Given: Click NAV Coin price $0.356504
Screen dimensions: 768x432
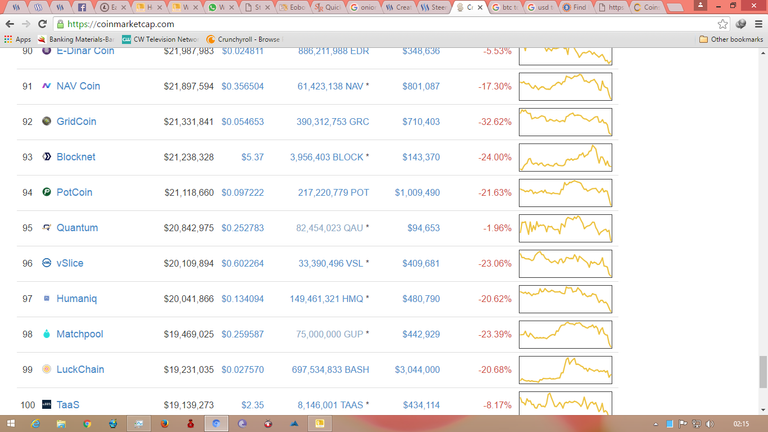Looking at the screenshot, I should click(x=242, y=86).
